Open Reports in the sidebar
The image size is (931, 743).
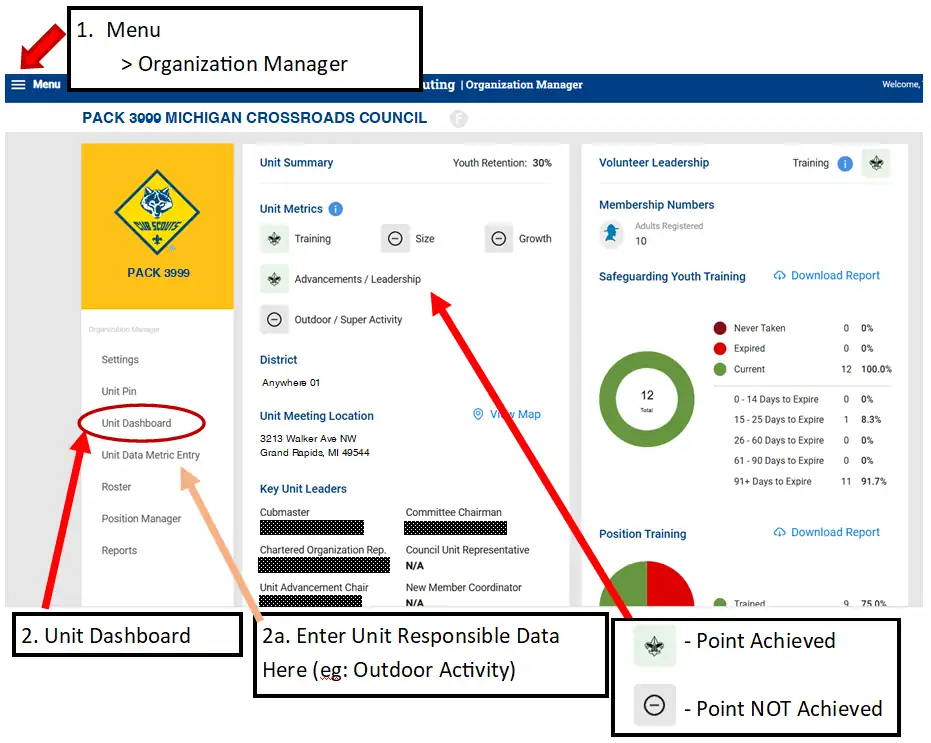(119, 551)
